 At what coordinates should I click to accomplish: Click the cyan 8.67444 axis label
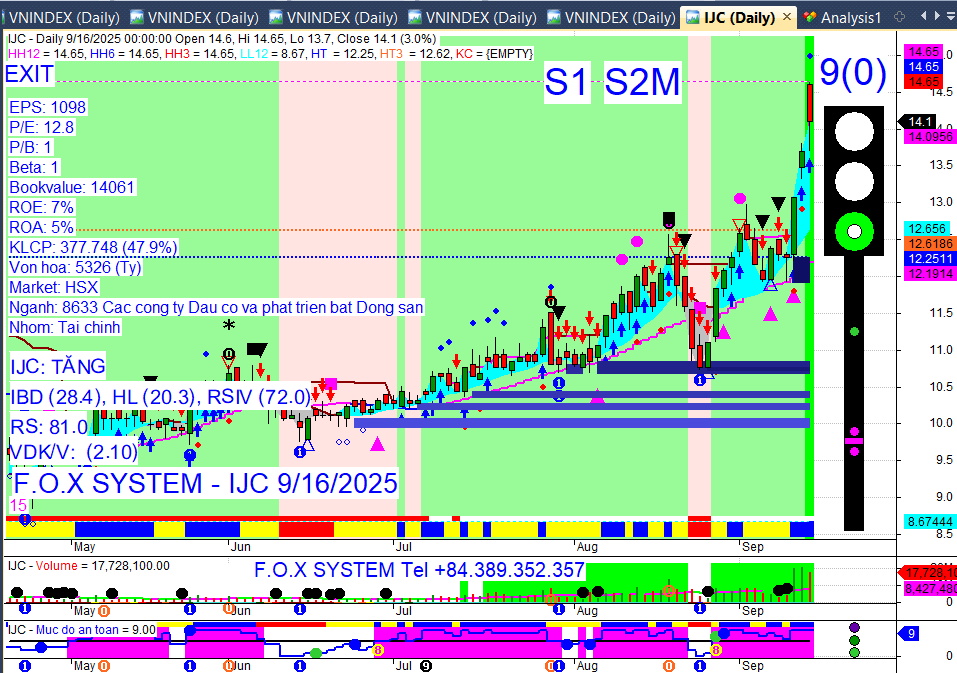pos(929,522)
